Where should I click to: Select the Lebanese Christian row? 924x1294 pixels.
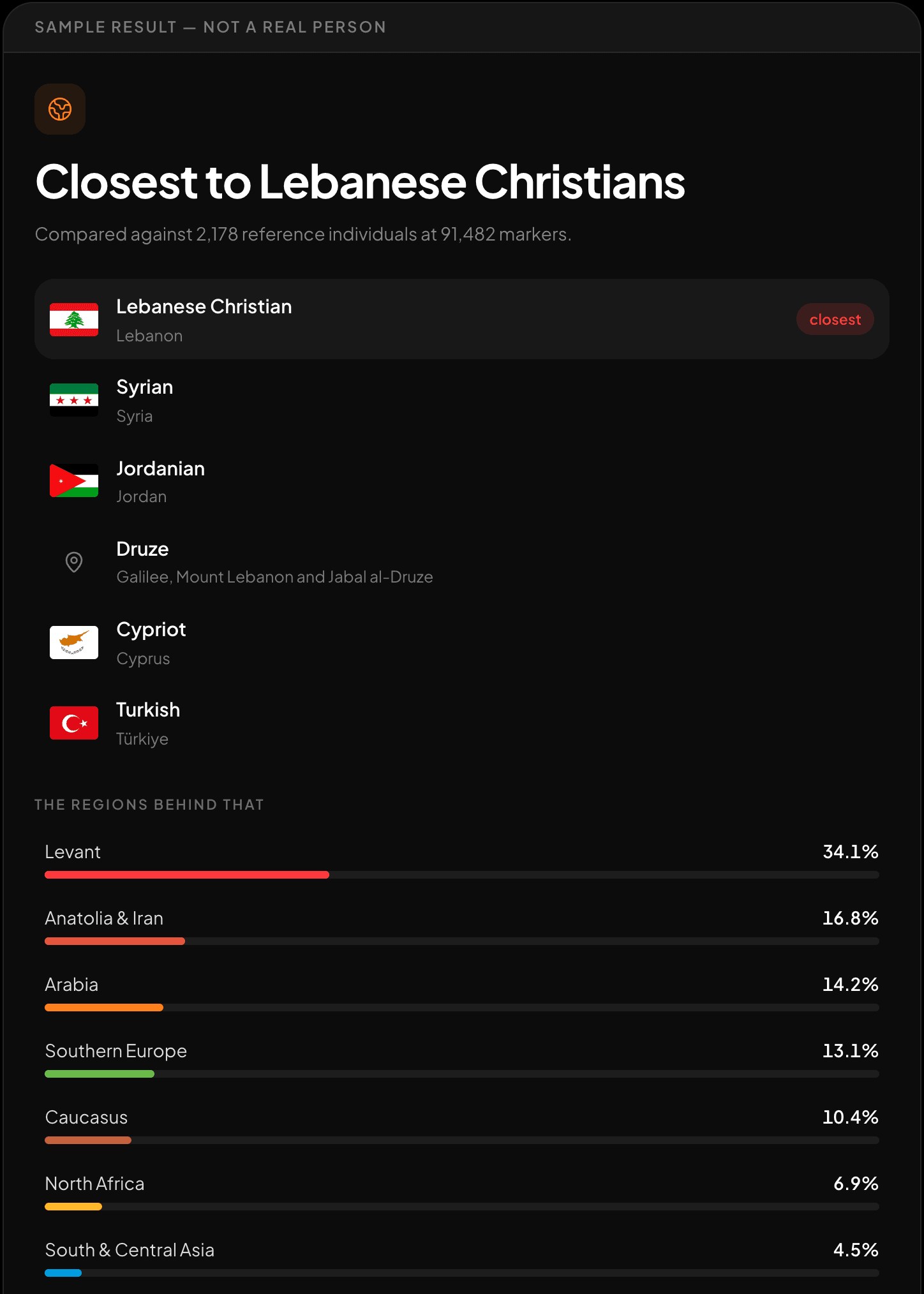point(462,319)
